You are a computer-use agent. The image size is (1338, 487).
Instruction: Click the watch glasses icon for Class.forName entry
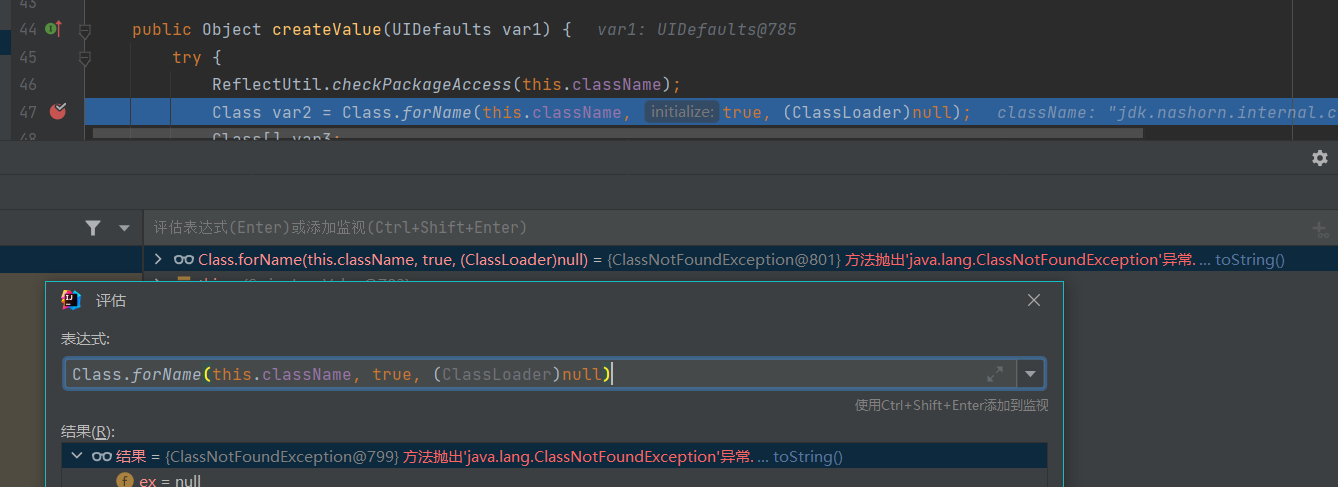click(x=183, y=260)
